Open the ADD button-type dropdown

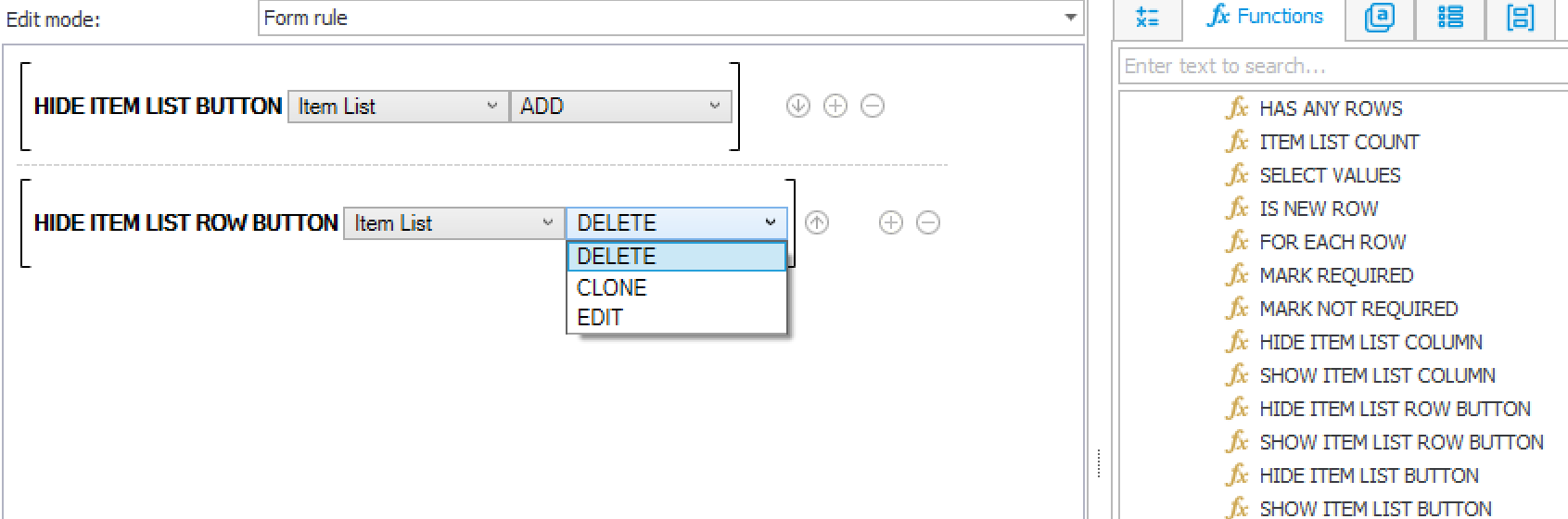(x=620, y=107)
